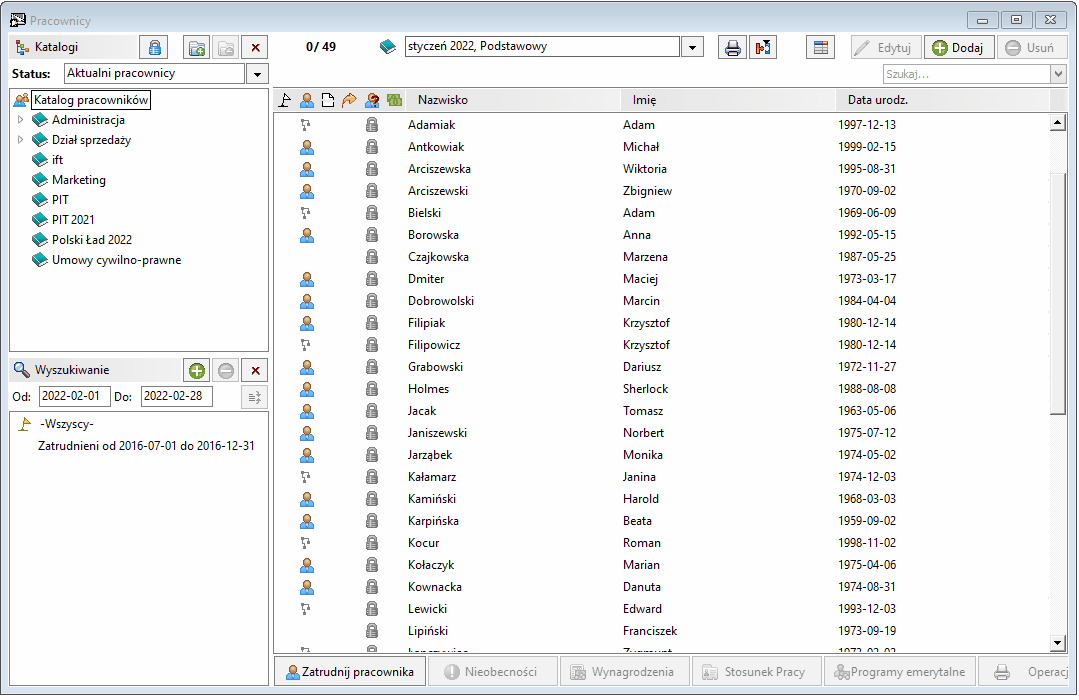
Task: Select Polski Ład 2022 catalog
Action: (x=92, y=240)
